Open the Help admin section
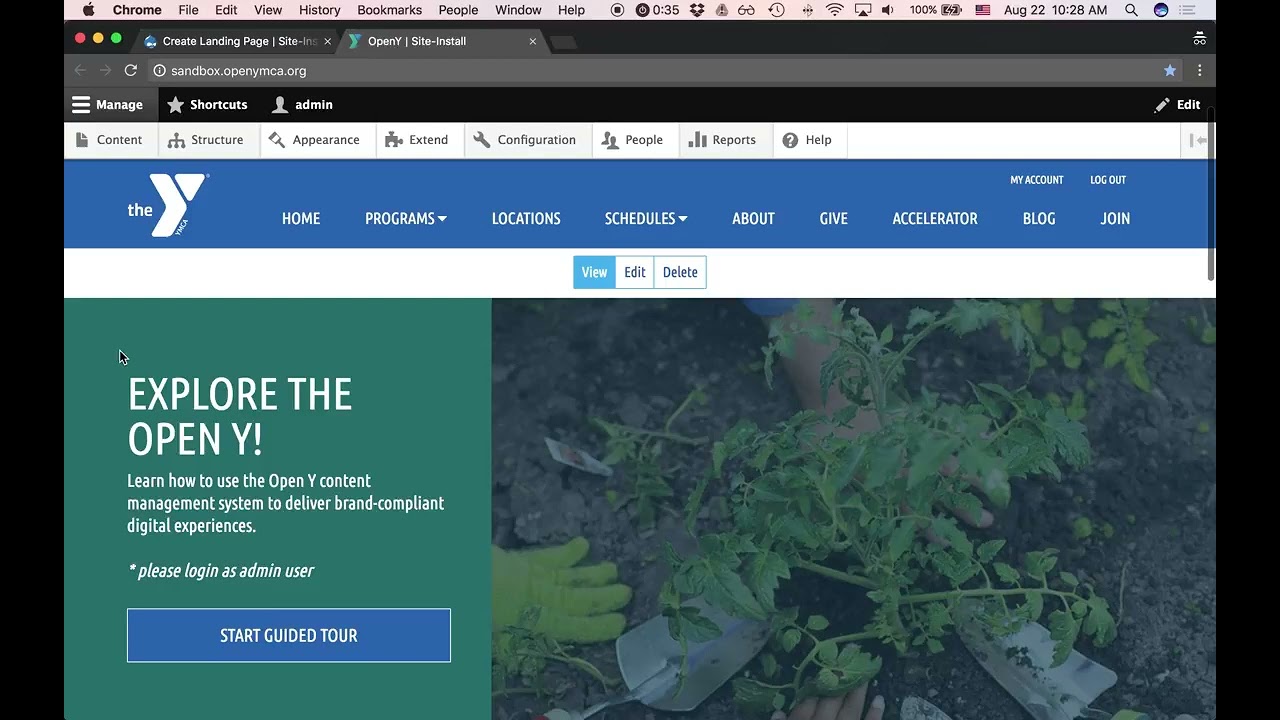This screenshot has height=720, width=1280. tap(807, 140)
